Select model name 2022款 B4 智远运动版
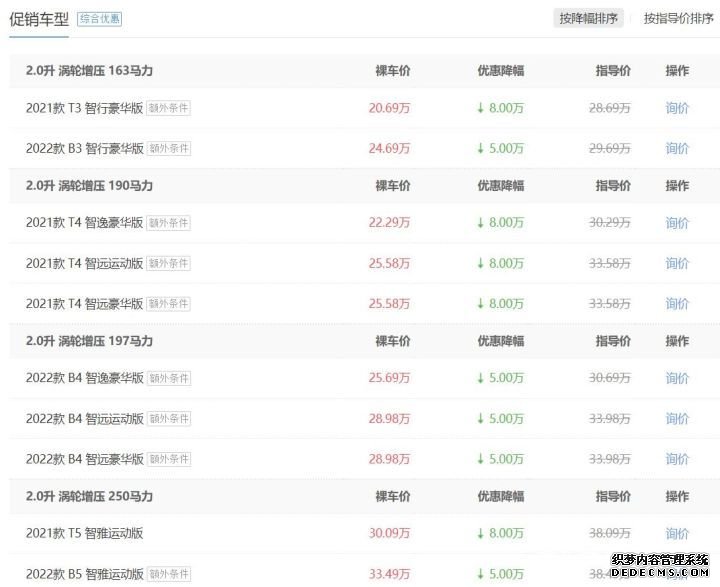This screenshot has height=587, width=720. pyautogui.click(x=84, y=418)
